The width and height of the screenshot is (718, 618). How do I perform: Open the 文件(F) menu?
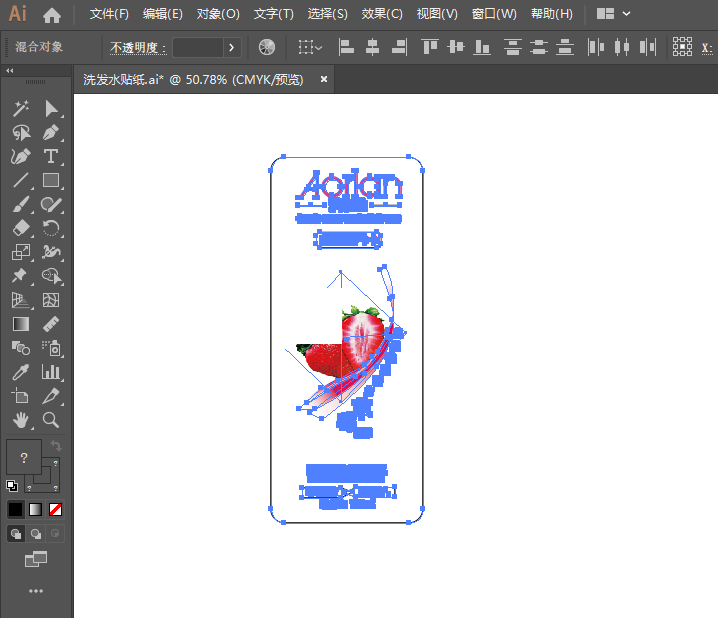click(x=109, y=14)
